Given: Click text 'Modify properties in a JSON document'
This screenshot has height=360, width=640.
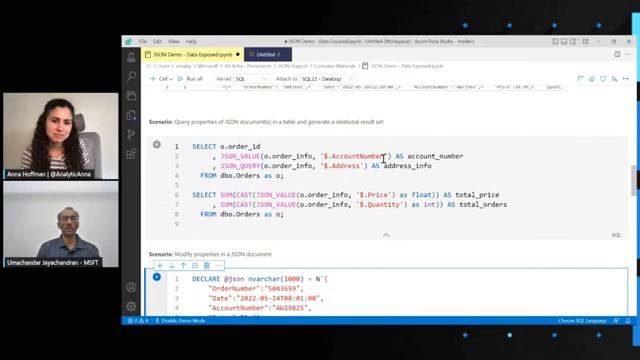Looking at the screenshot, I should pyautogui.click(x=223, y=254).
